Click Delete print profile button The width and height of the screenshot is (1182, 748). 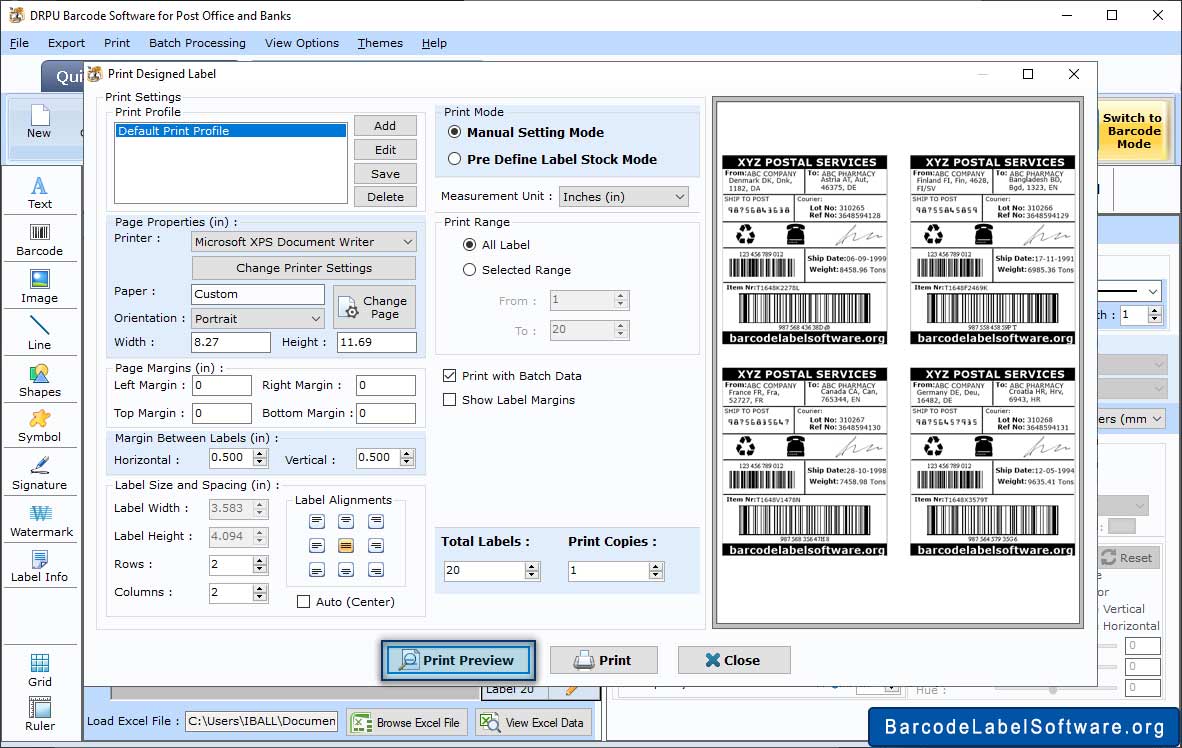tap(385, 197)
